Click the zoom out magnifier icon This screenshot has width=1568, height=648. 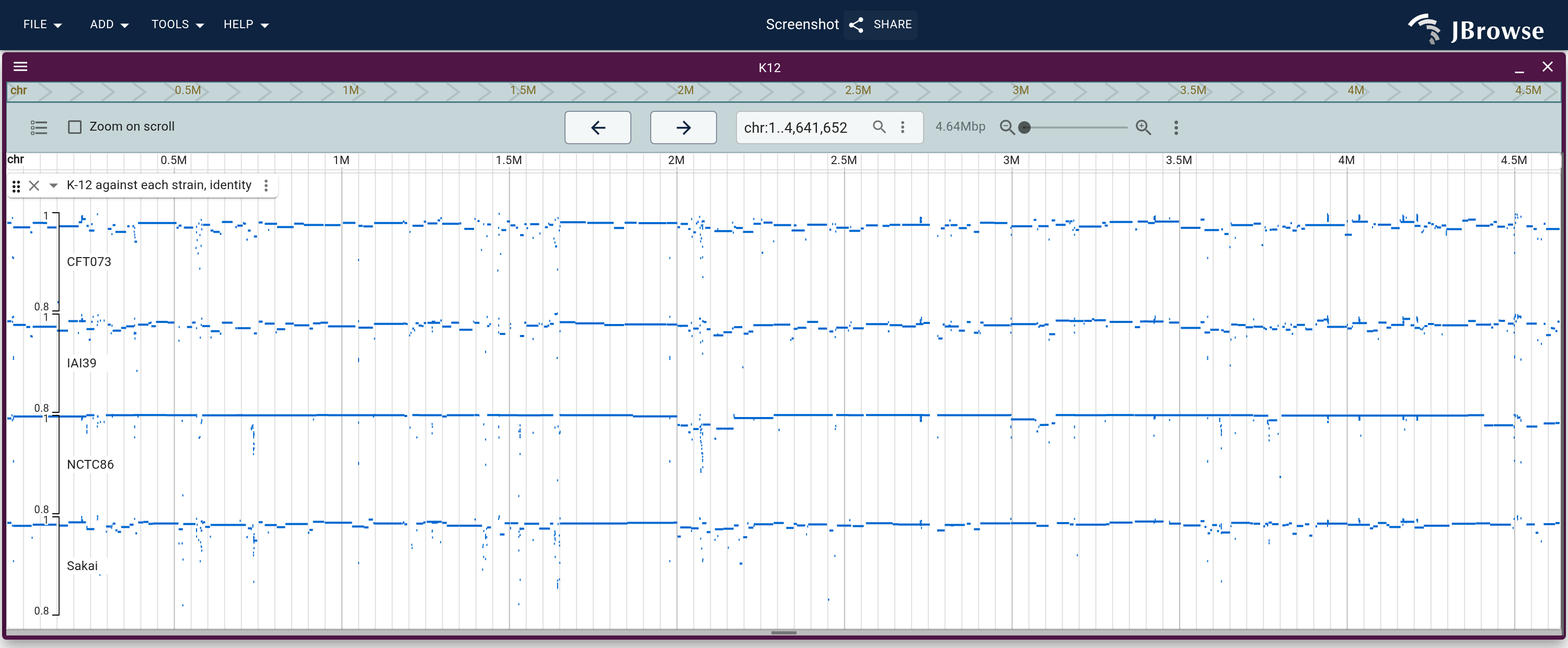click(x=1007, y=127)
